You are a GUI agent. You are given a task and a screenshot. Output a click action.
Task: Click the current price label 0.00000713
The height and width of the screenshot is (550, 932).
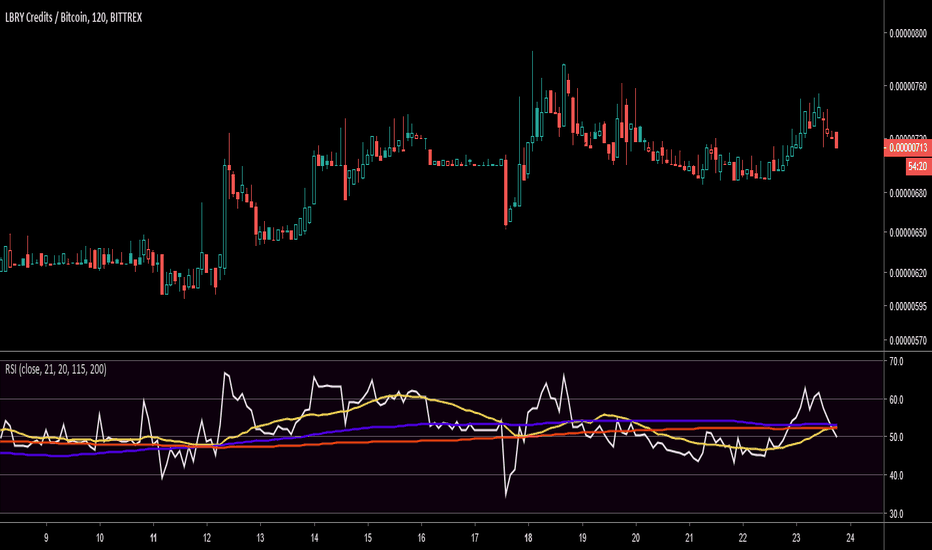click(x=908, y=147)
